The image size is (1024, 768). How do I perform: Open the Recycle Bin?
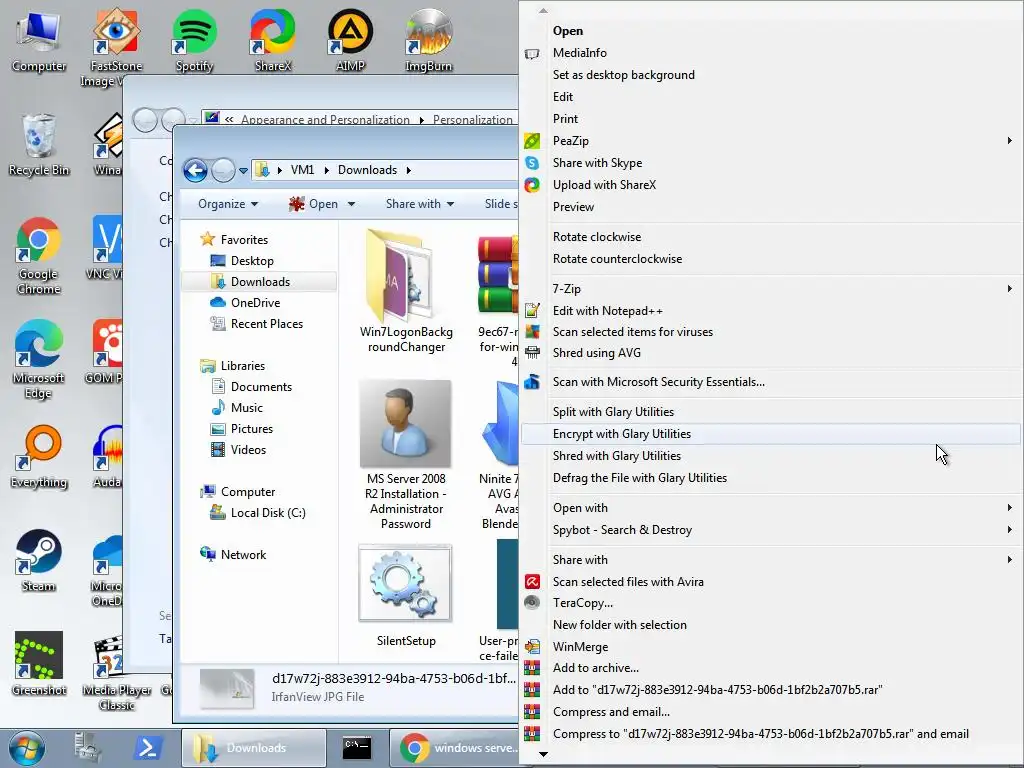39,145
